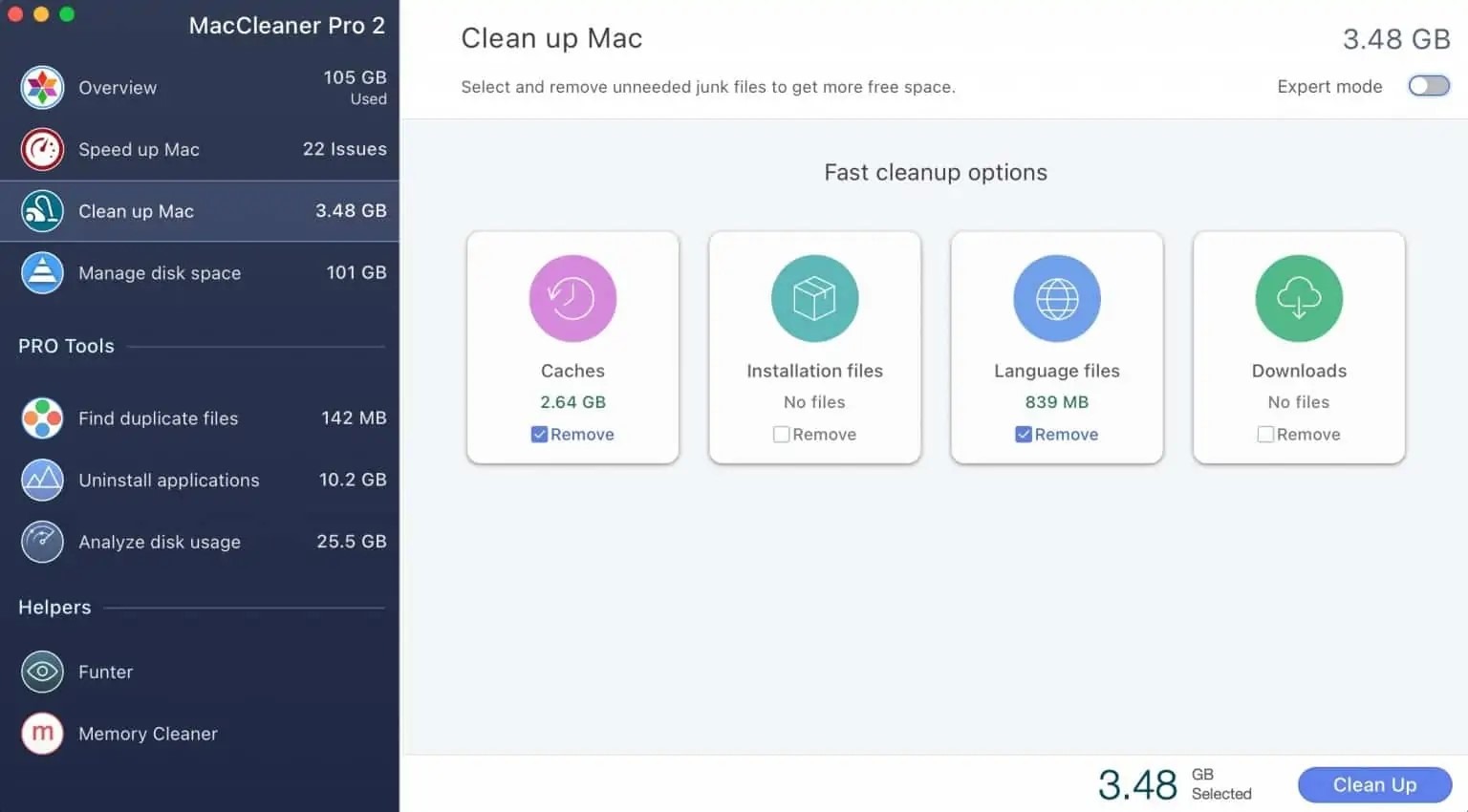
Task: Click the 3.48 GB Selected total
Action: [1175, 784]
